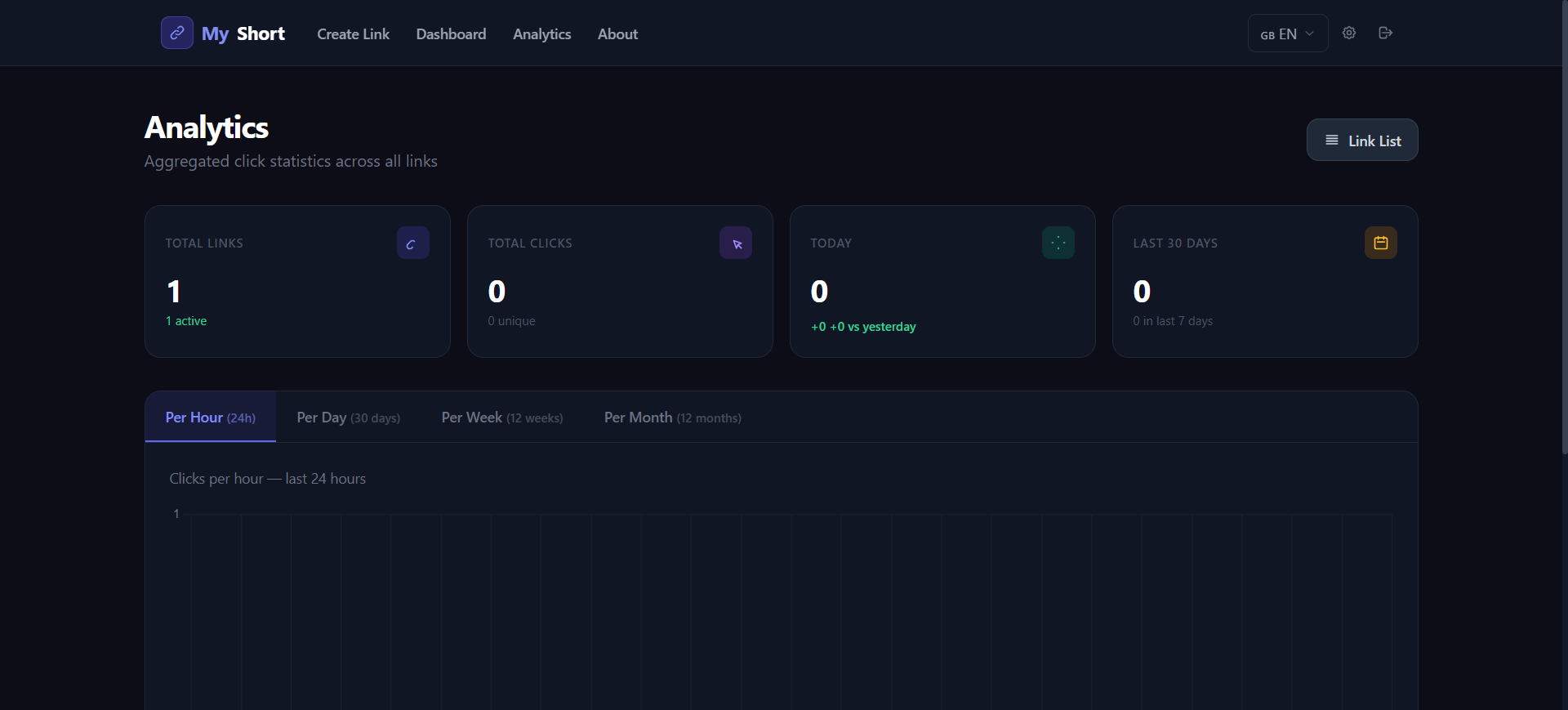Click the My Short link logo icon
1568x710 pixels.
[177, 33]
